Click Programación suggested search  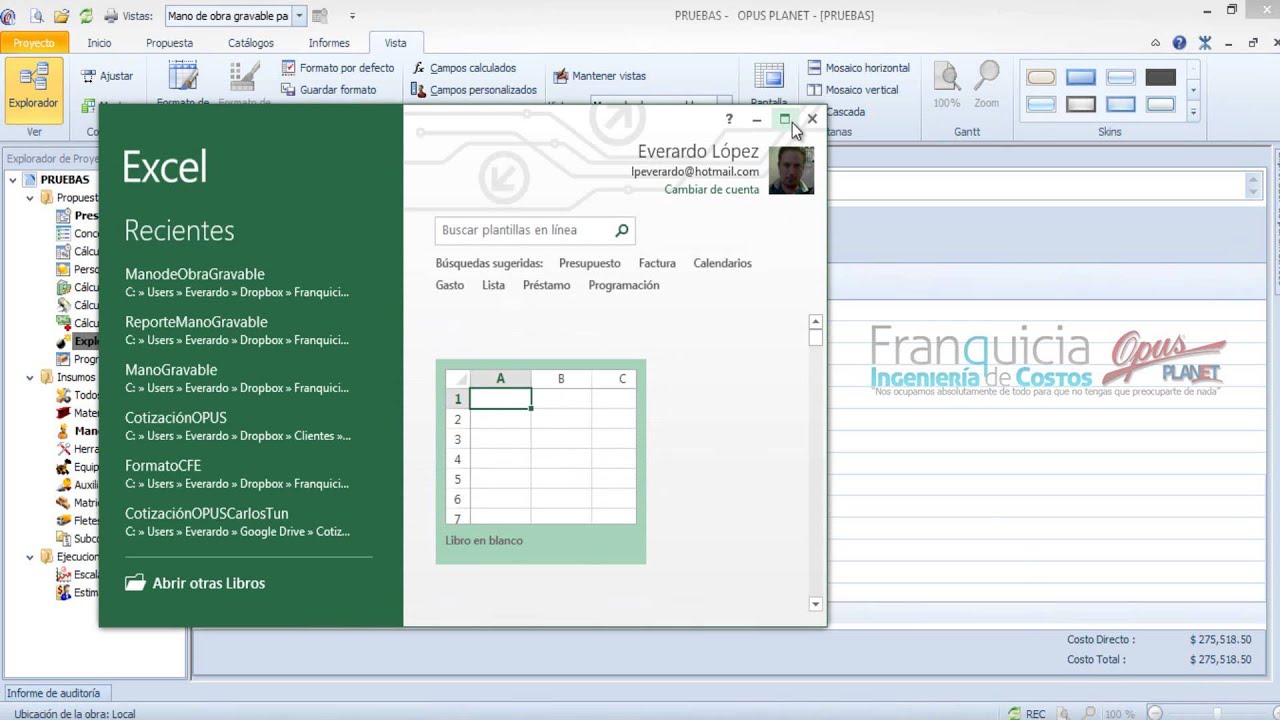point(623,285)
